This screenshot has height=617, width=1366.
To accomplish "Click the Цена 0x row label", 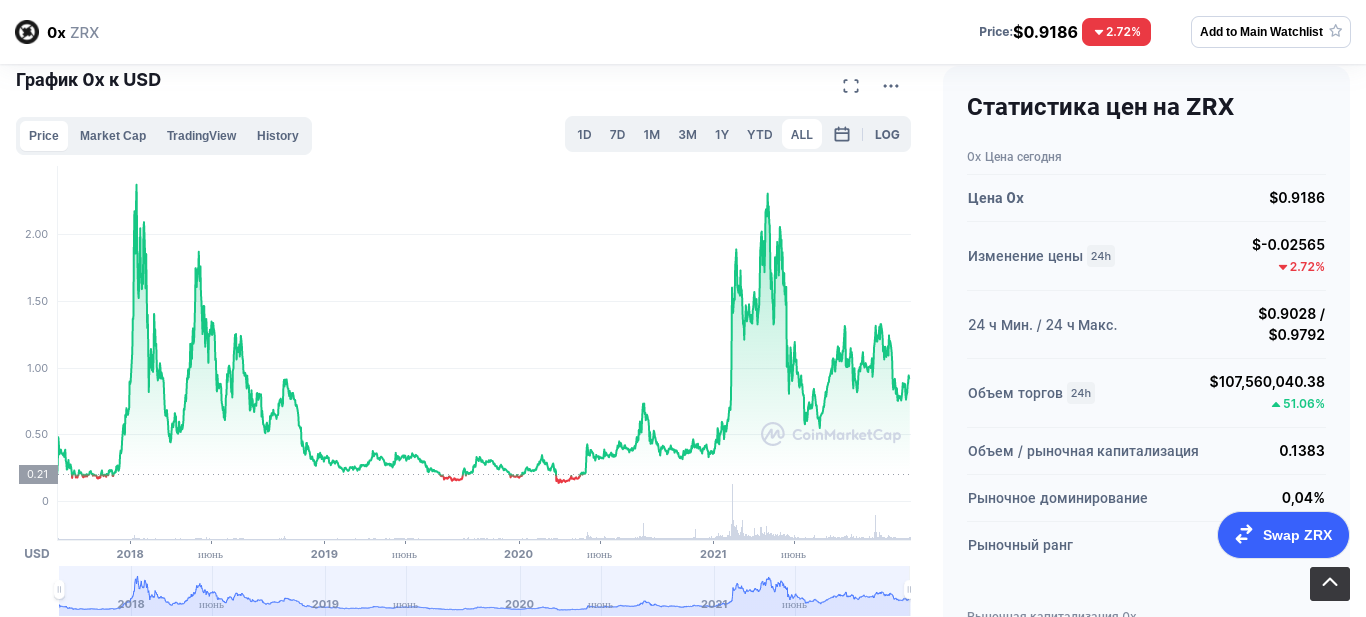I will pyautogui.click(x=996, y=198).
